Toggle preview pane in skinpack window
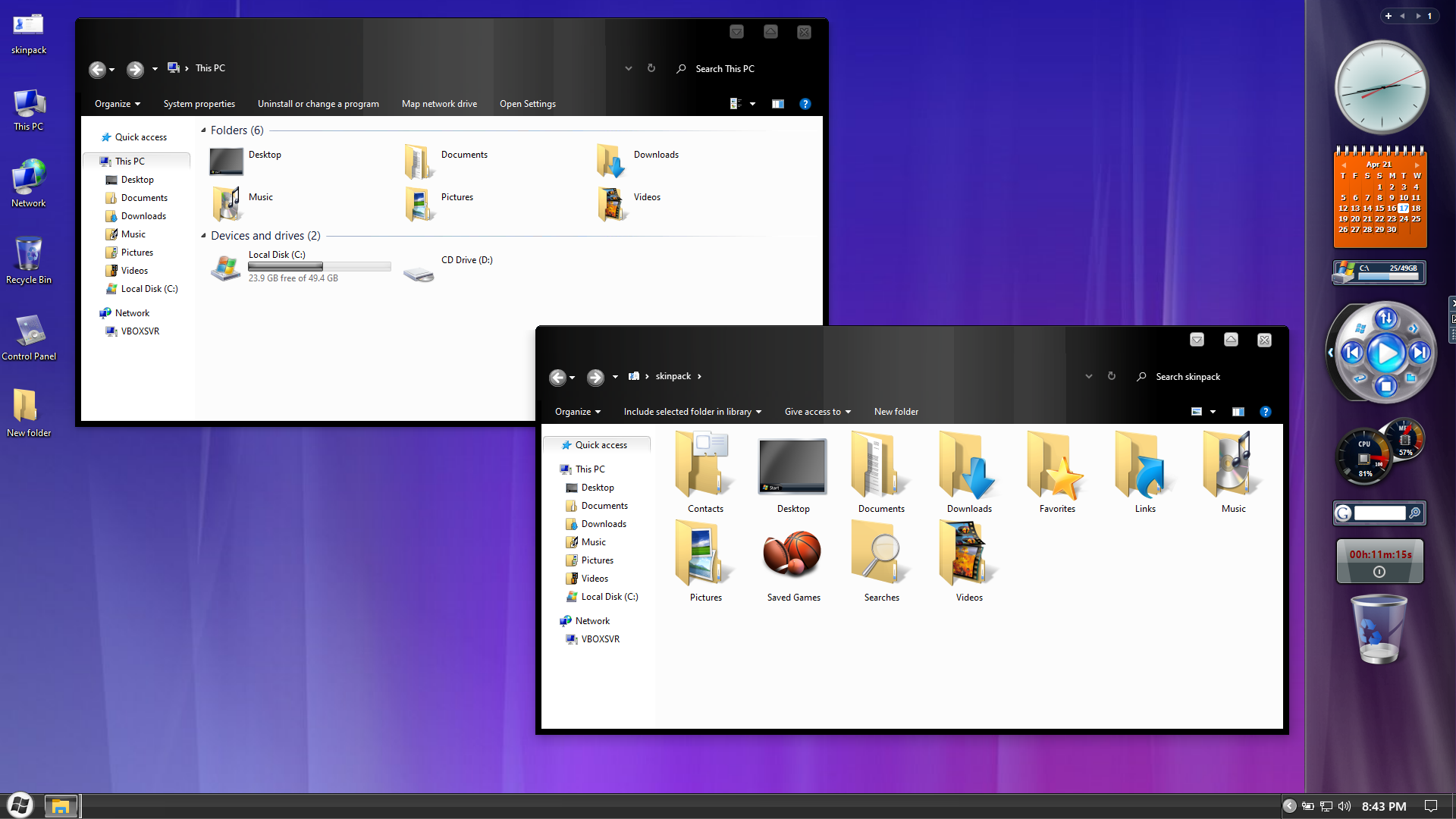 pyautogui.click(x=1238, y=412)
